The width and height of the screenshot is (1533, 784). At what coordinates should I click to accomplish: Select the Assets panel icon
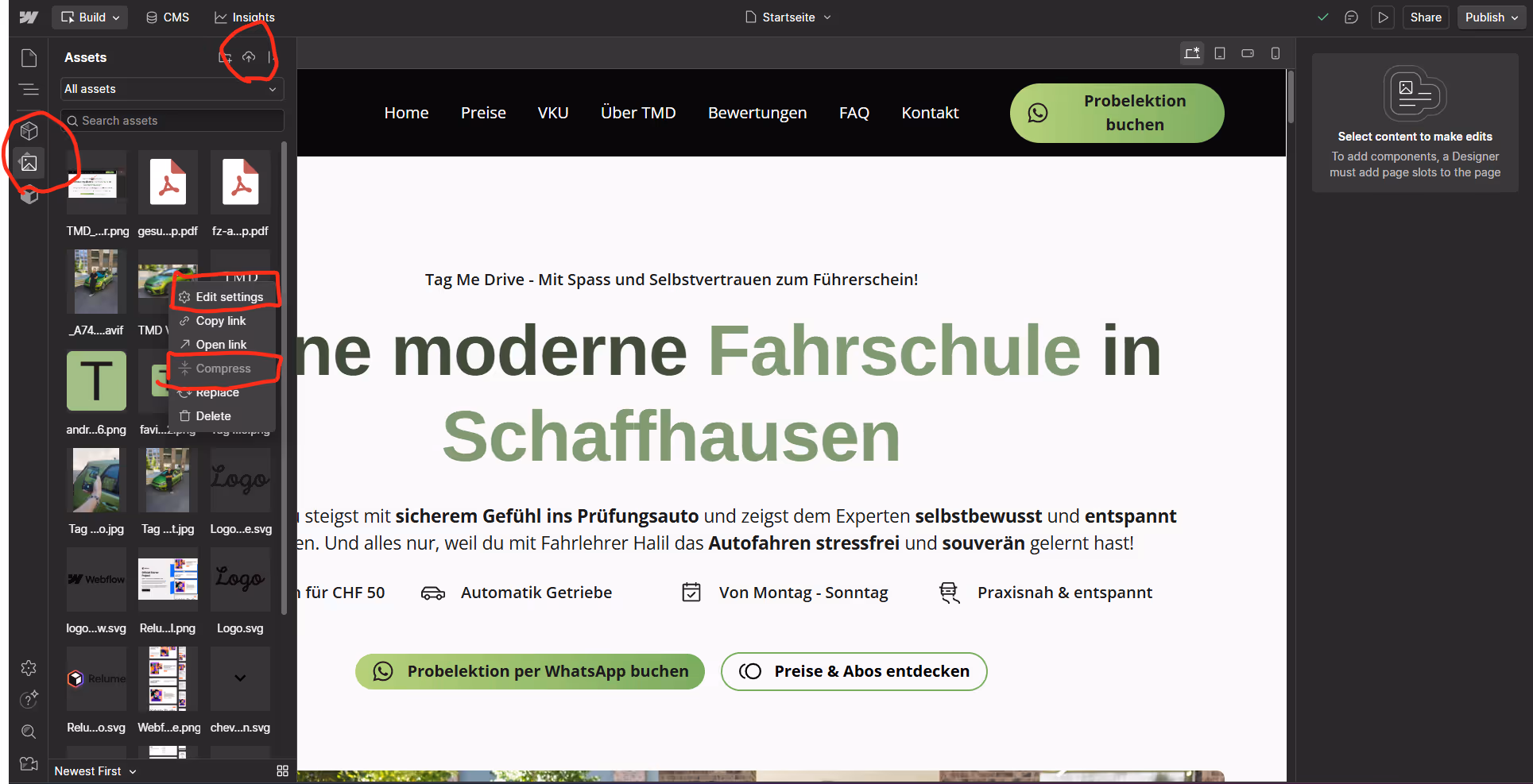(29, 163)
